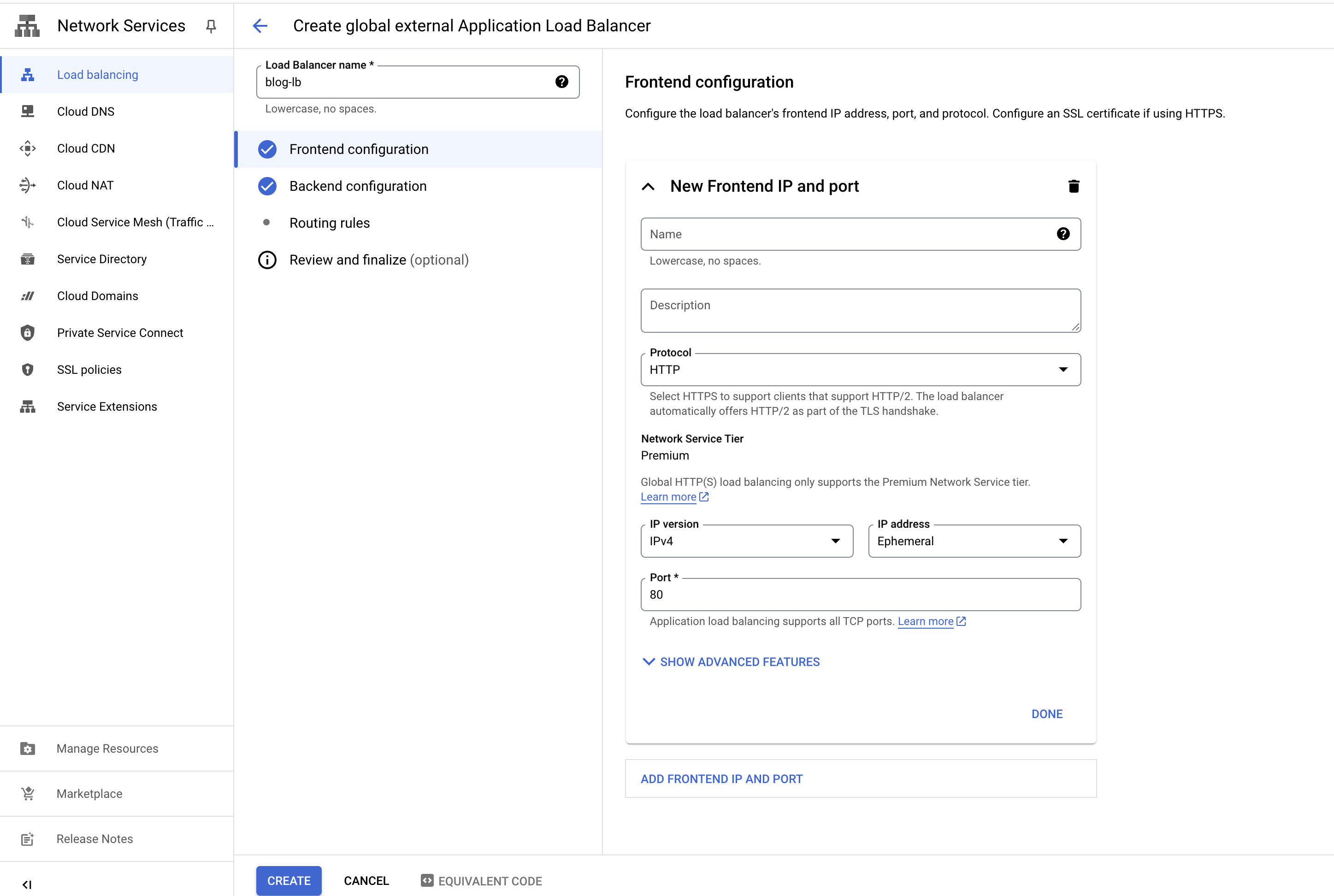Click the Cancel button
The image size is (1334, 896).
pyautogui.click(x=366, y=881)
